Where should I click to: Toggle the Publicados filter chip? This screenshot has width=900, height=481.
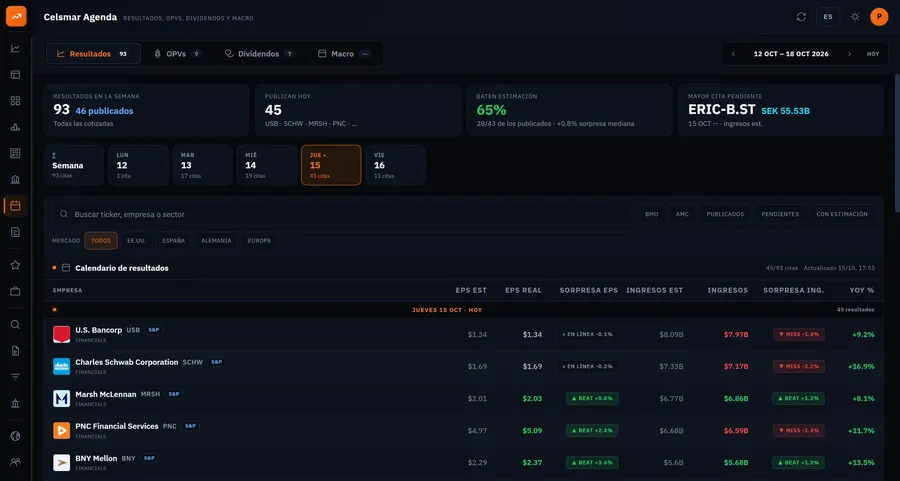[725, 214]
